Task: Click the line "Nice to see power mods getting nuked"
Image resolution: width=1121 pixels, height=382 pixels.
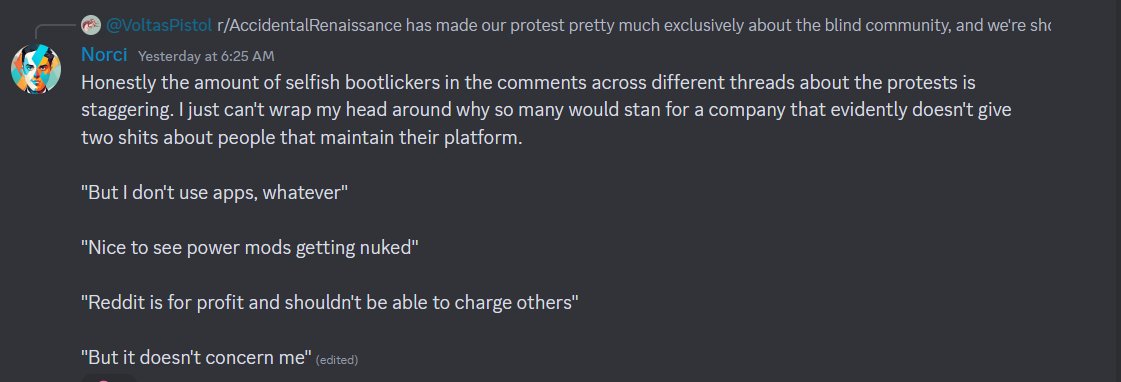Action: point(250,248)
